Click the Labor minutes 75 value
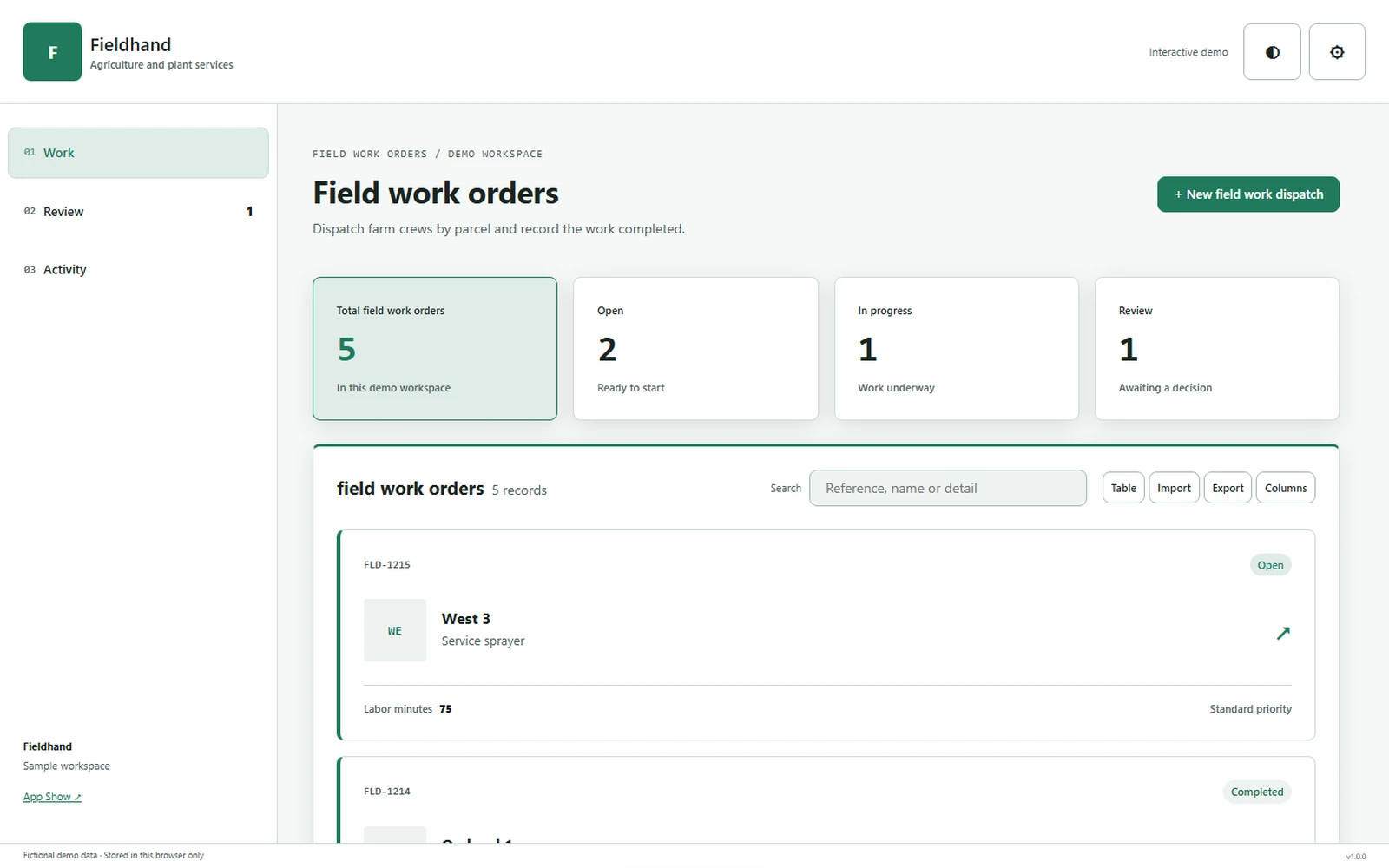The height and width of the screenshot is (868, 1389). pyautogui.click(x=445, y=709)
